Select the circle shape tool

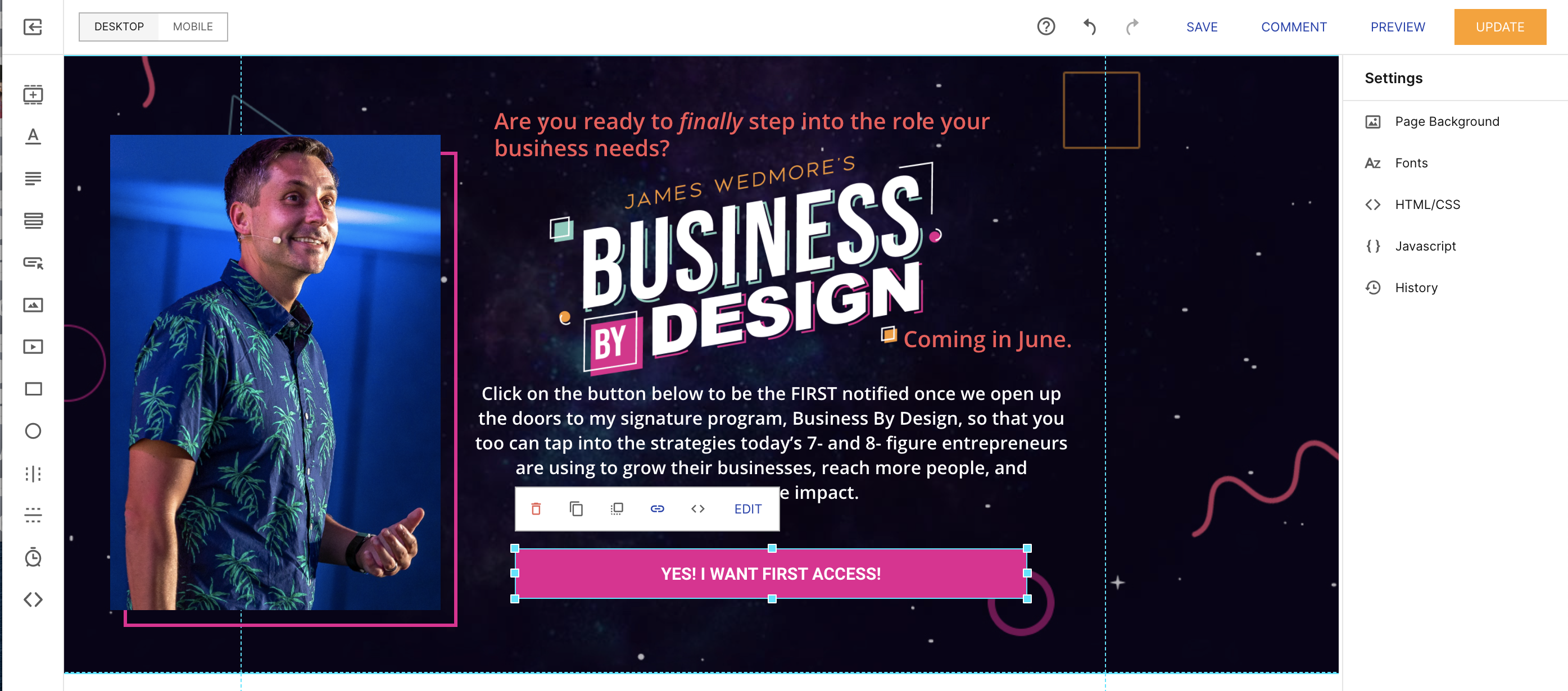coord(33,431)
